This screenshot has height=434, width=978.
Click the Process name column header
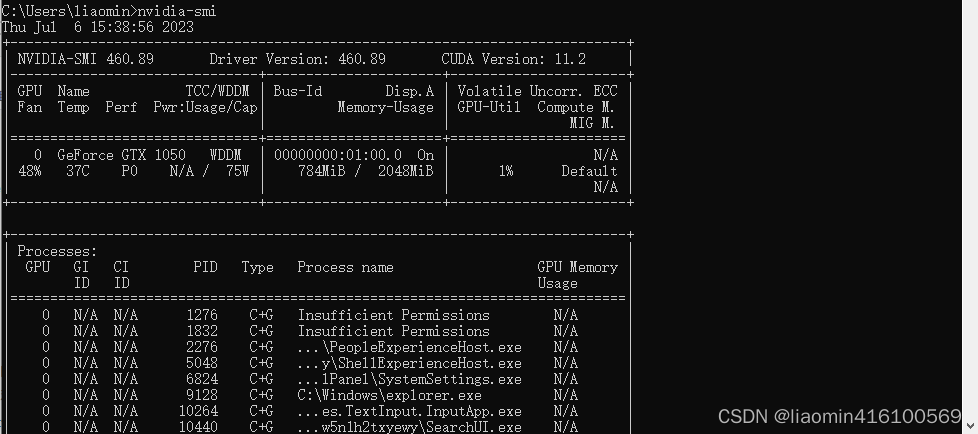[346, 268]
